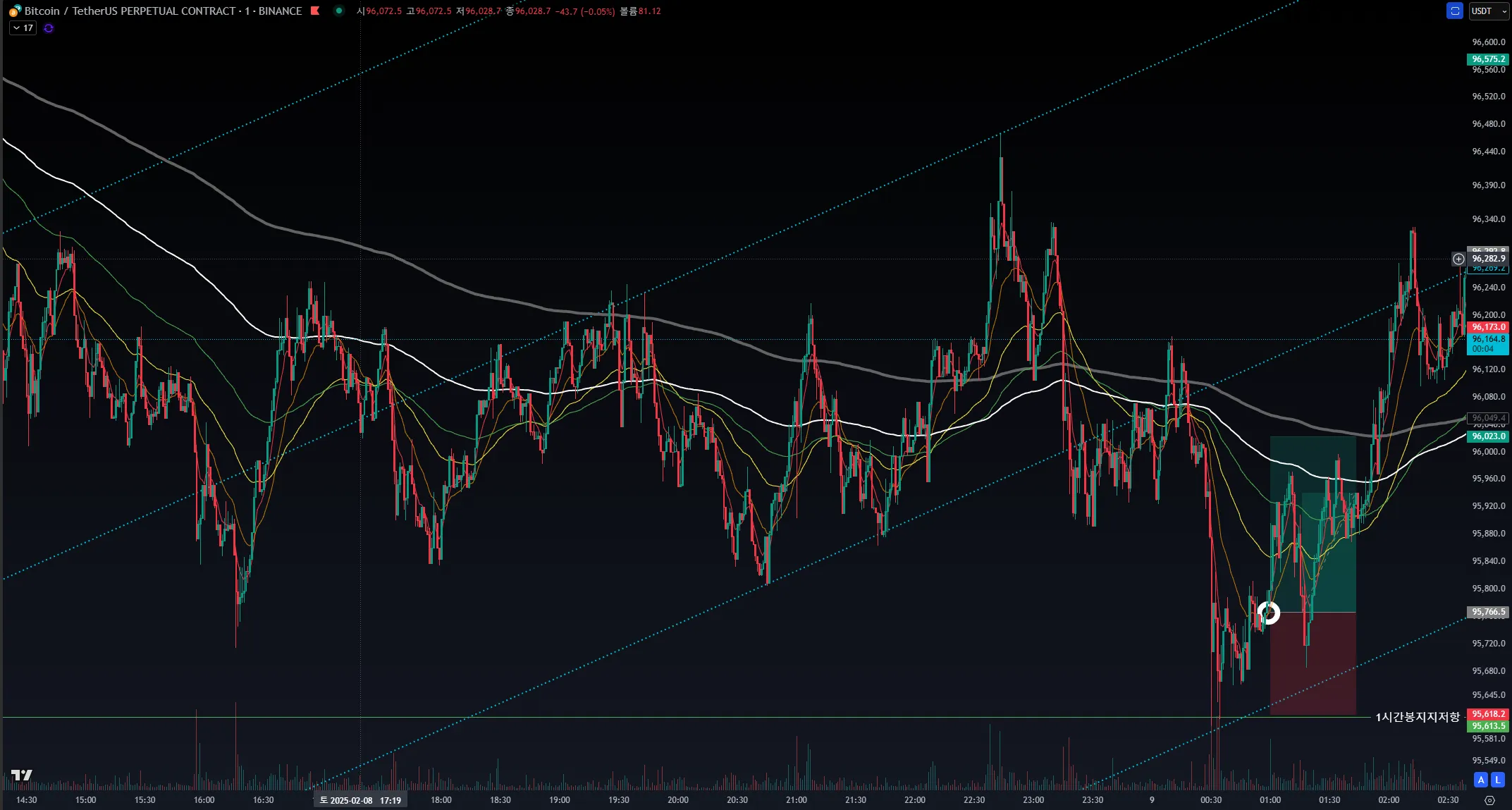The image size is (1512, 810).
Task: Click the 96,282.9 crosshair price label
Action: pos(1488,259)
